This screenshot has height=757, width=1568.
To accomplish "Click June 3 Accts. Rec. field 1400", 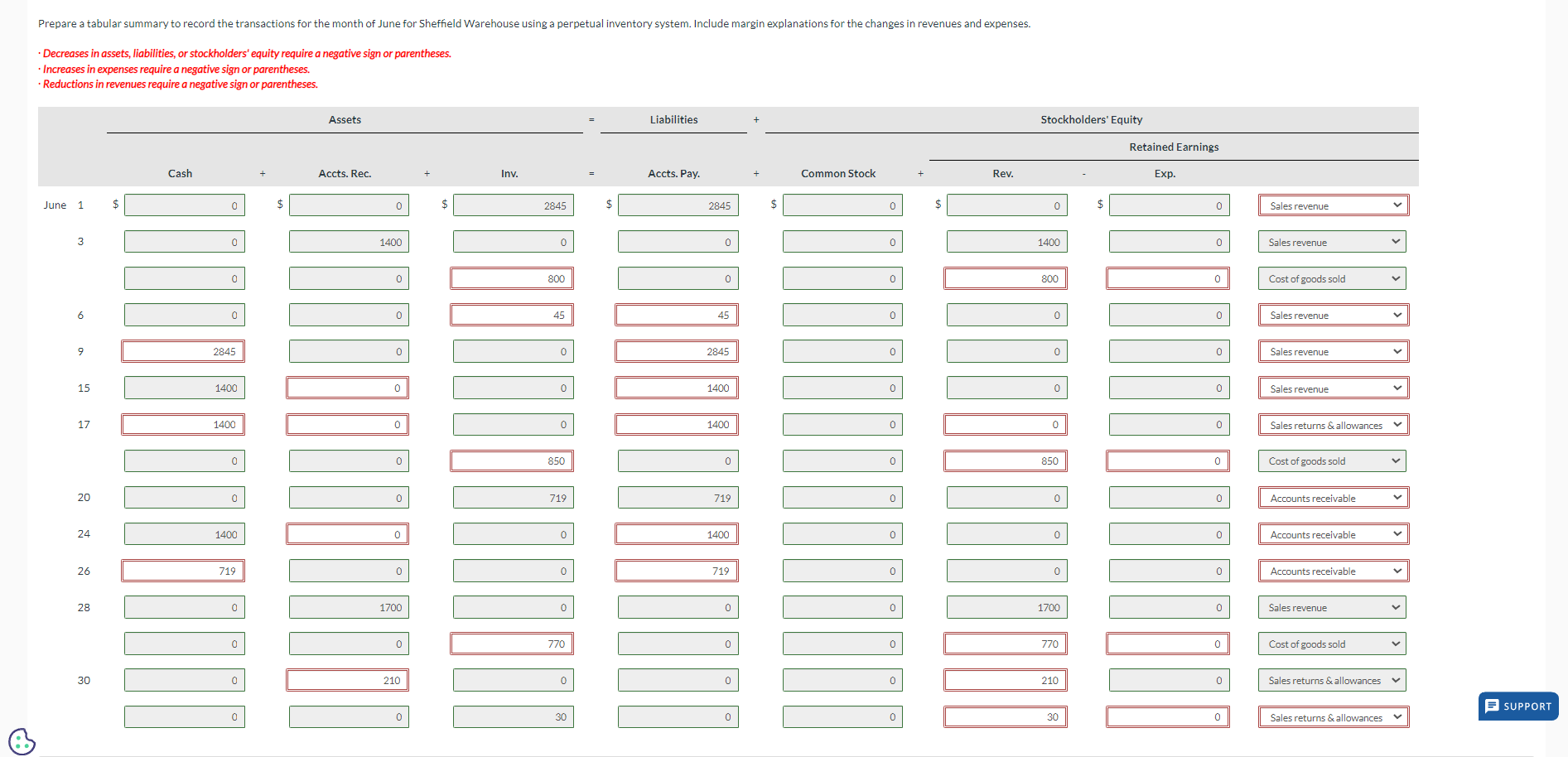I will (349, 242).
